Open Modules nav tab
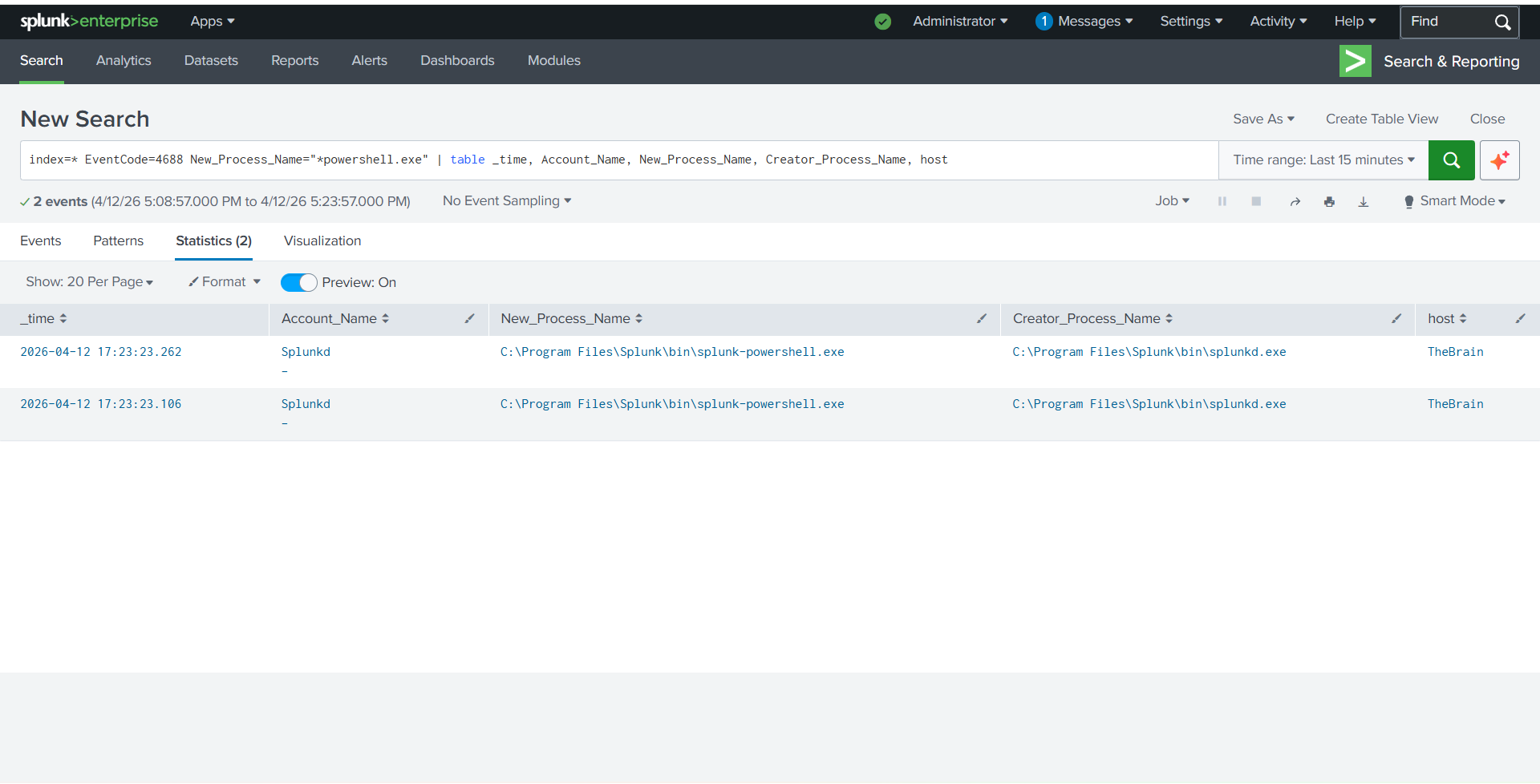The image size is (1540, 784). point(553,61)
